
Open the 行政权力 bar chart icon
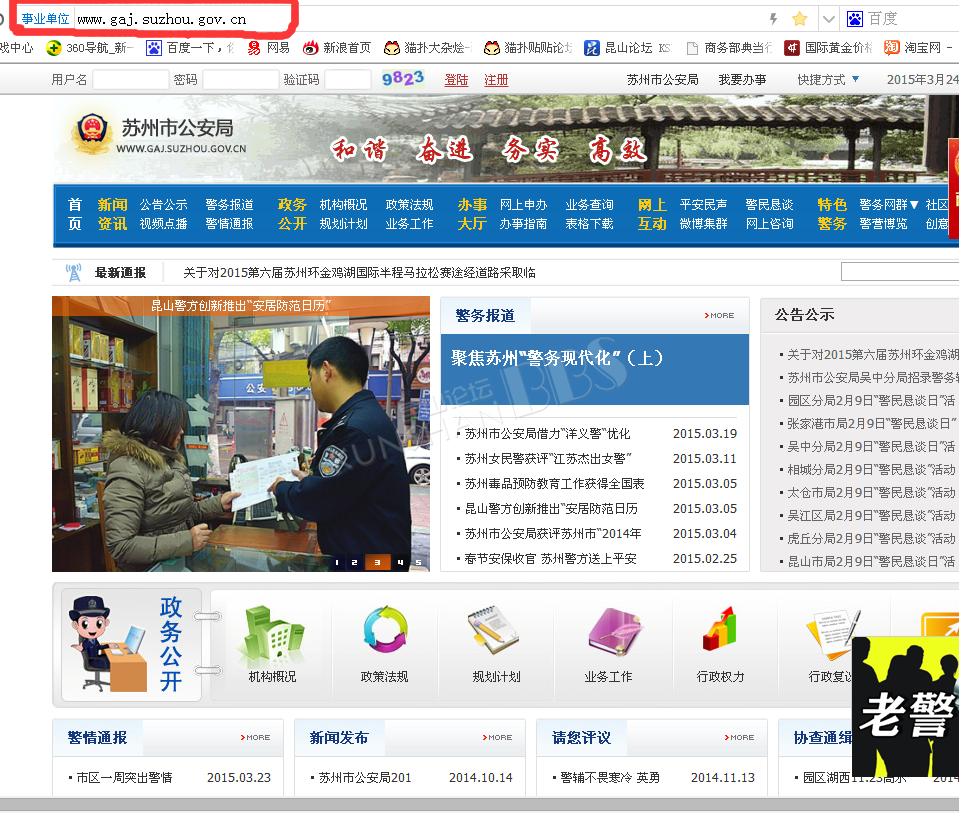721,634
